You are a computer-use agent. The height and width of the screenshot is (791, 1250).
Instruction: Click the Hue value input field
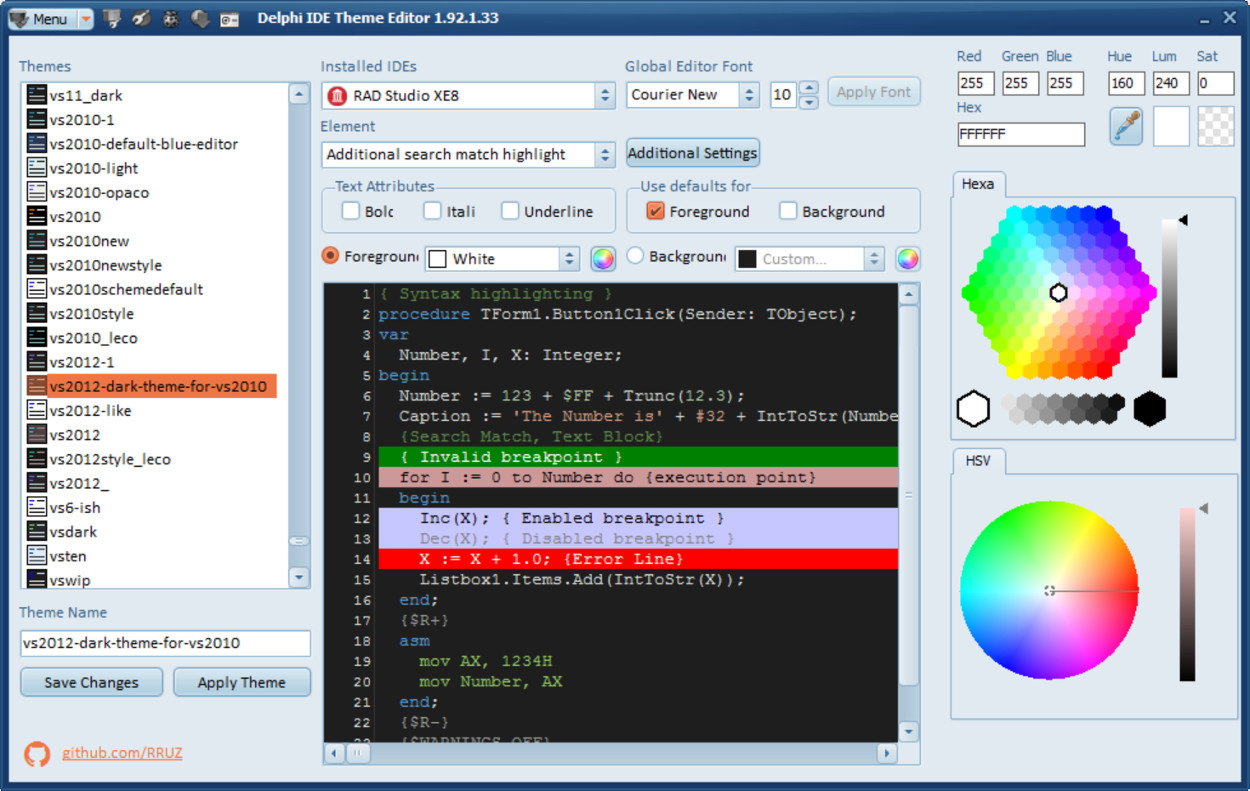(1126, 84)
